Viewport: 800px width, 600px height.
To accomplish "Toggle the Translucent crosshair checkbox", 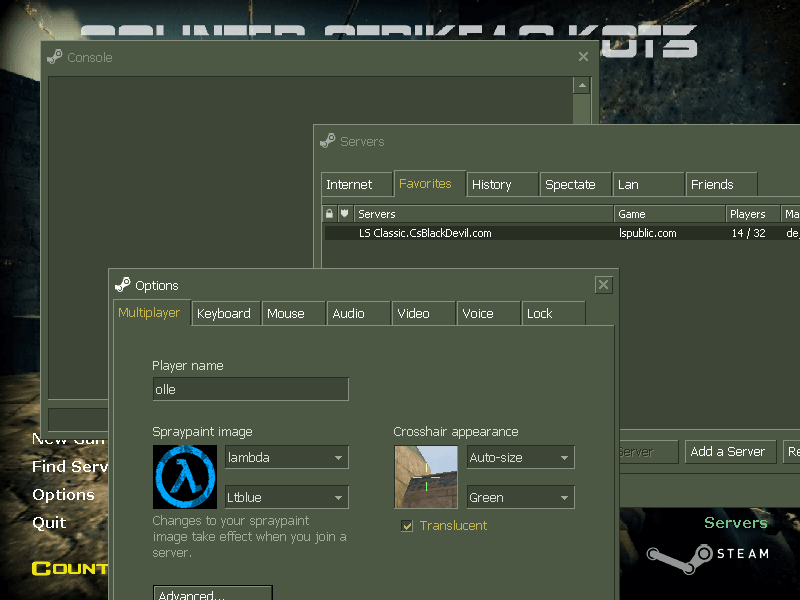I will pyautogui.click(x=407, y=526).
